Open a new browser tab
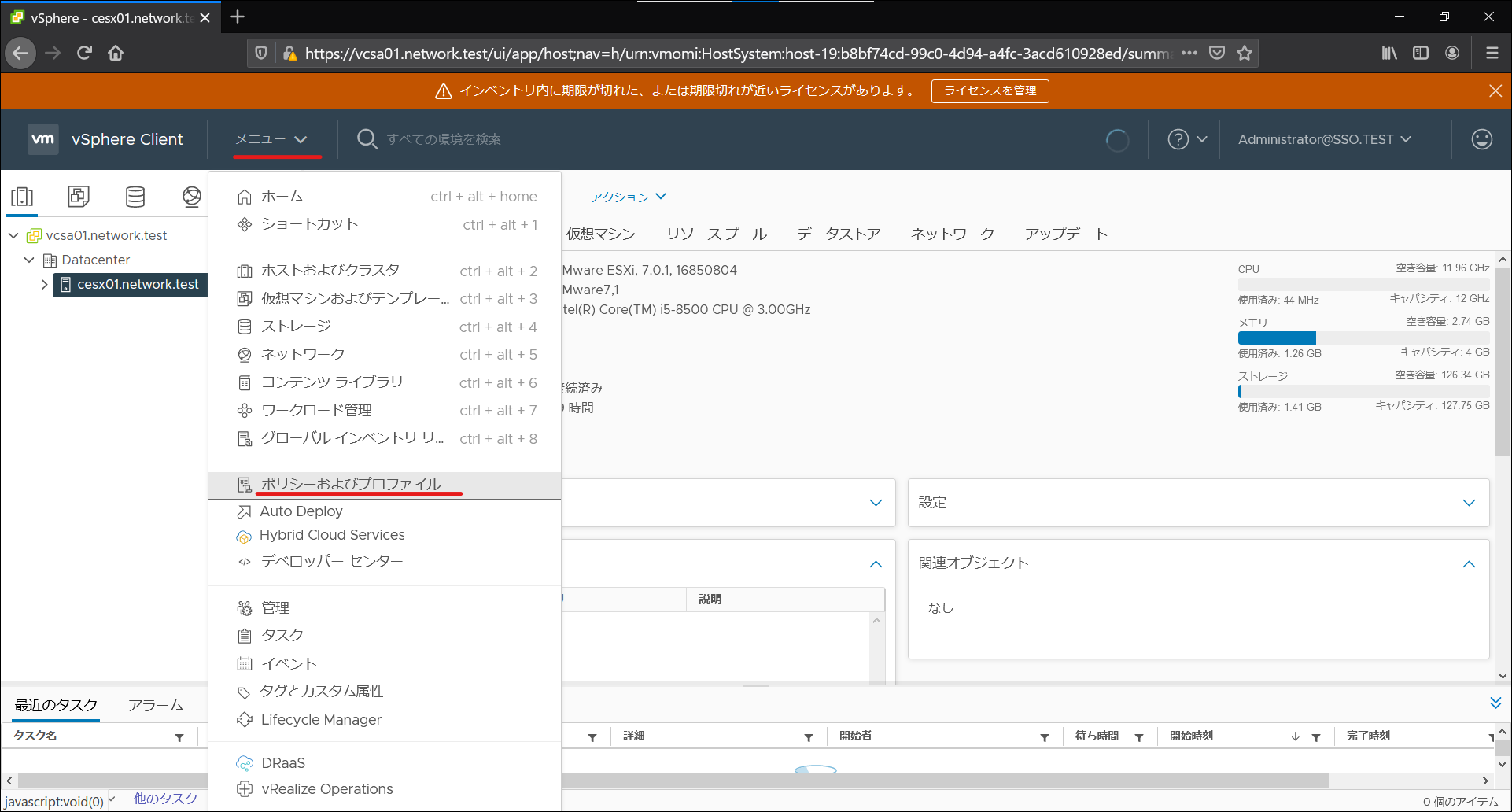1512x812 pixels. pyautogui.click(x=238, y=17)
